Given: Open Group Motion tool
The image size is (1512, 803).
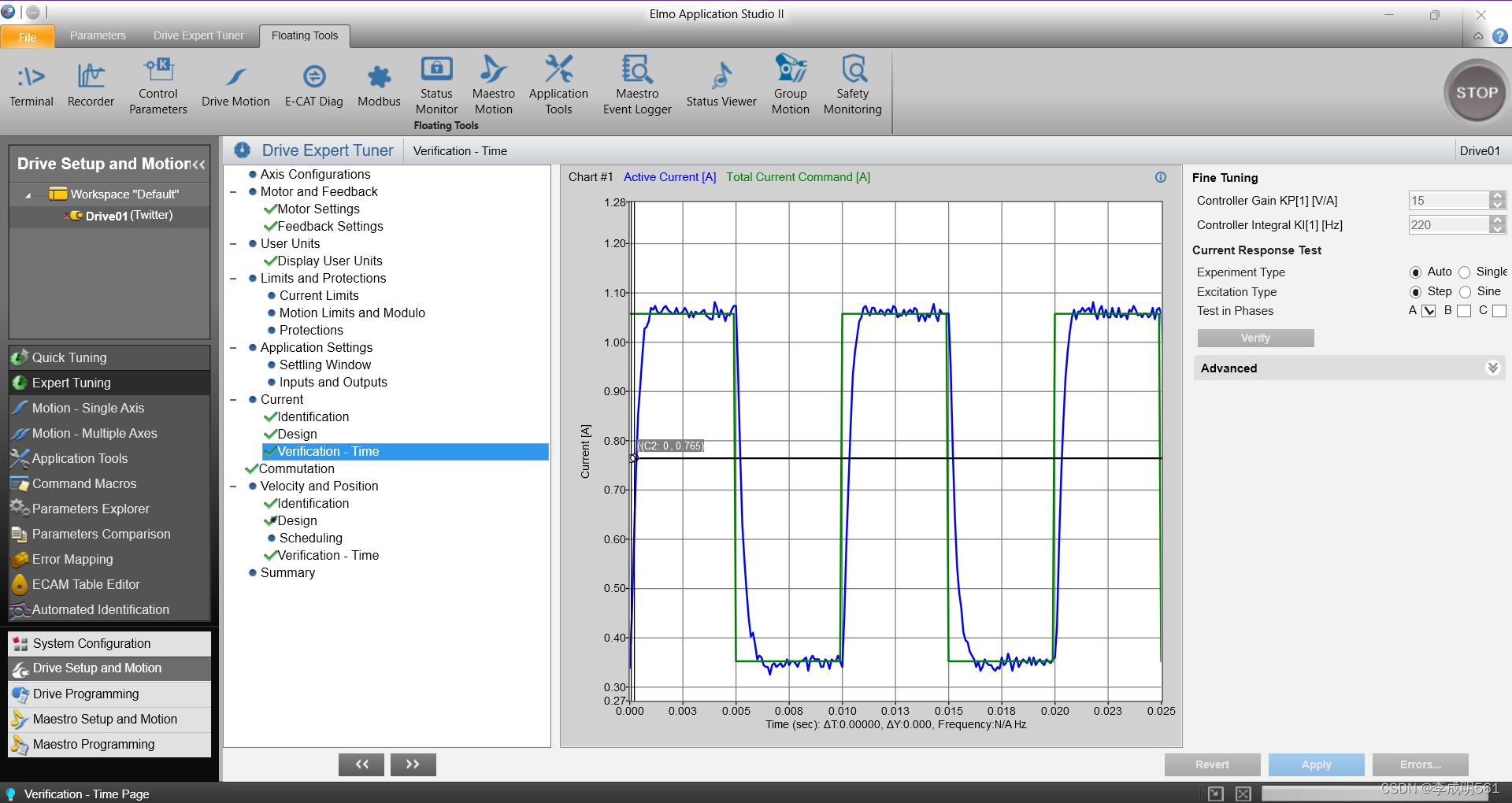Looking at the screenshot, I should click(791, 87).
